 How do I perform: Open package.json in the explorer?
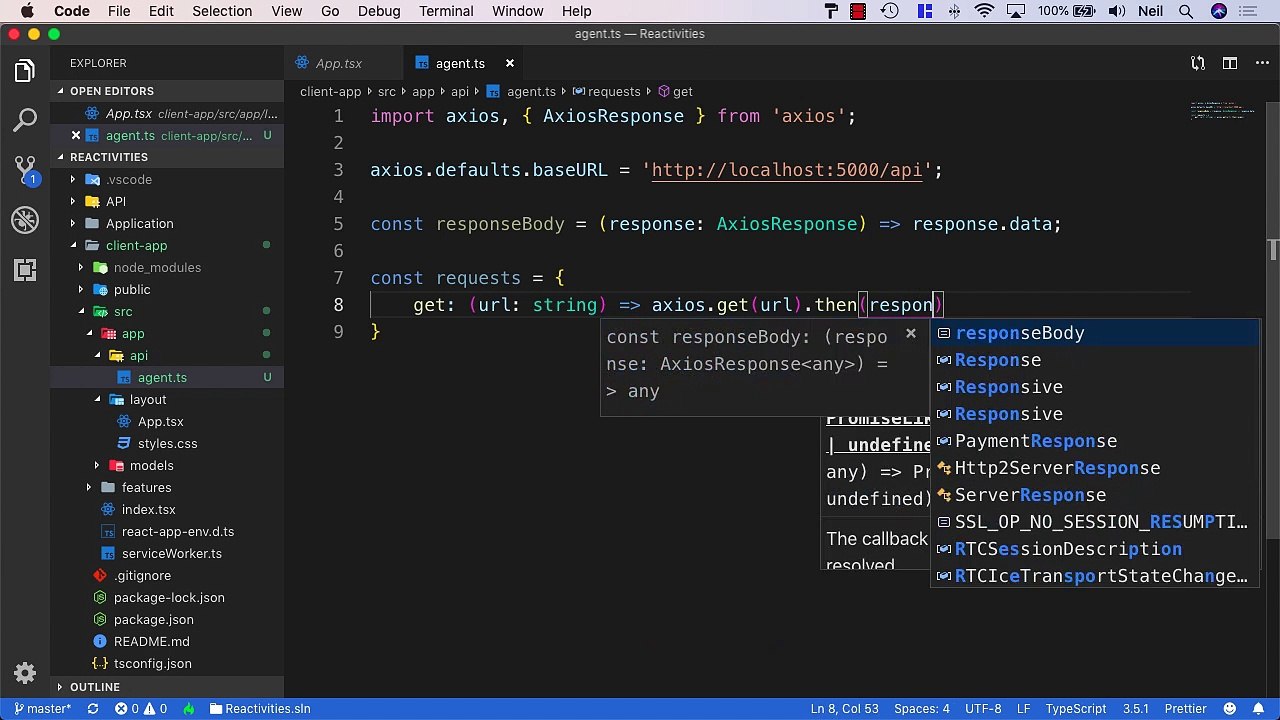click(154, 620)
